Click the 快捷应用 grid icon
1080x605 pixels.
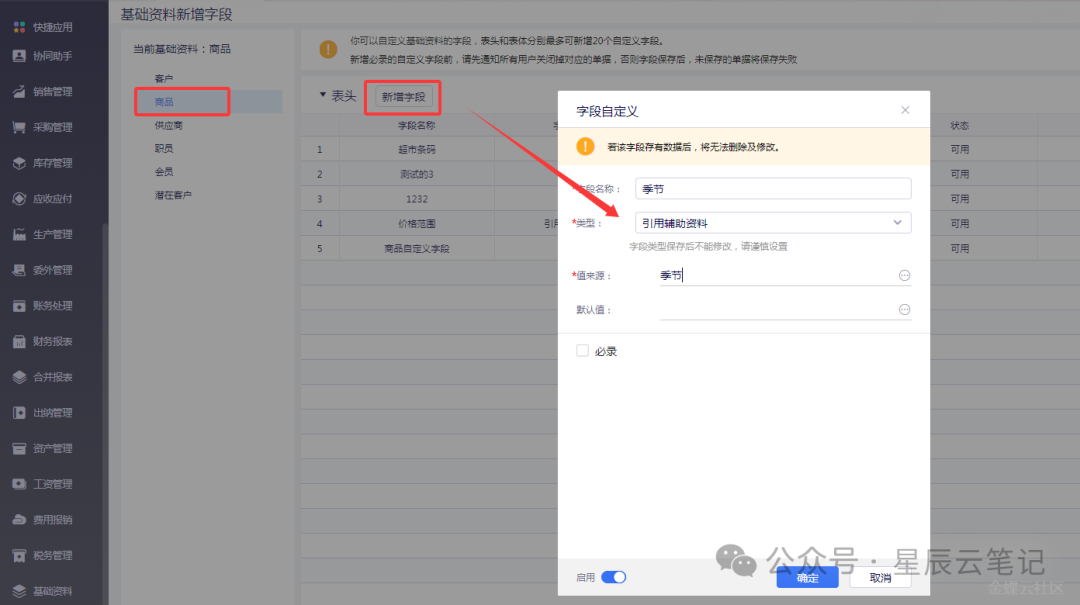(19, 27)
